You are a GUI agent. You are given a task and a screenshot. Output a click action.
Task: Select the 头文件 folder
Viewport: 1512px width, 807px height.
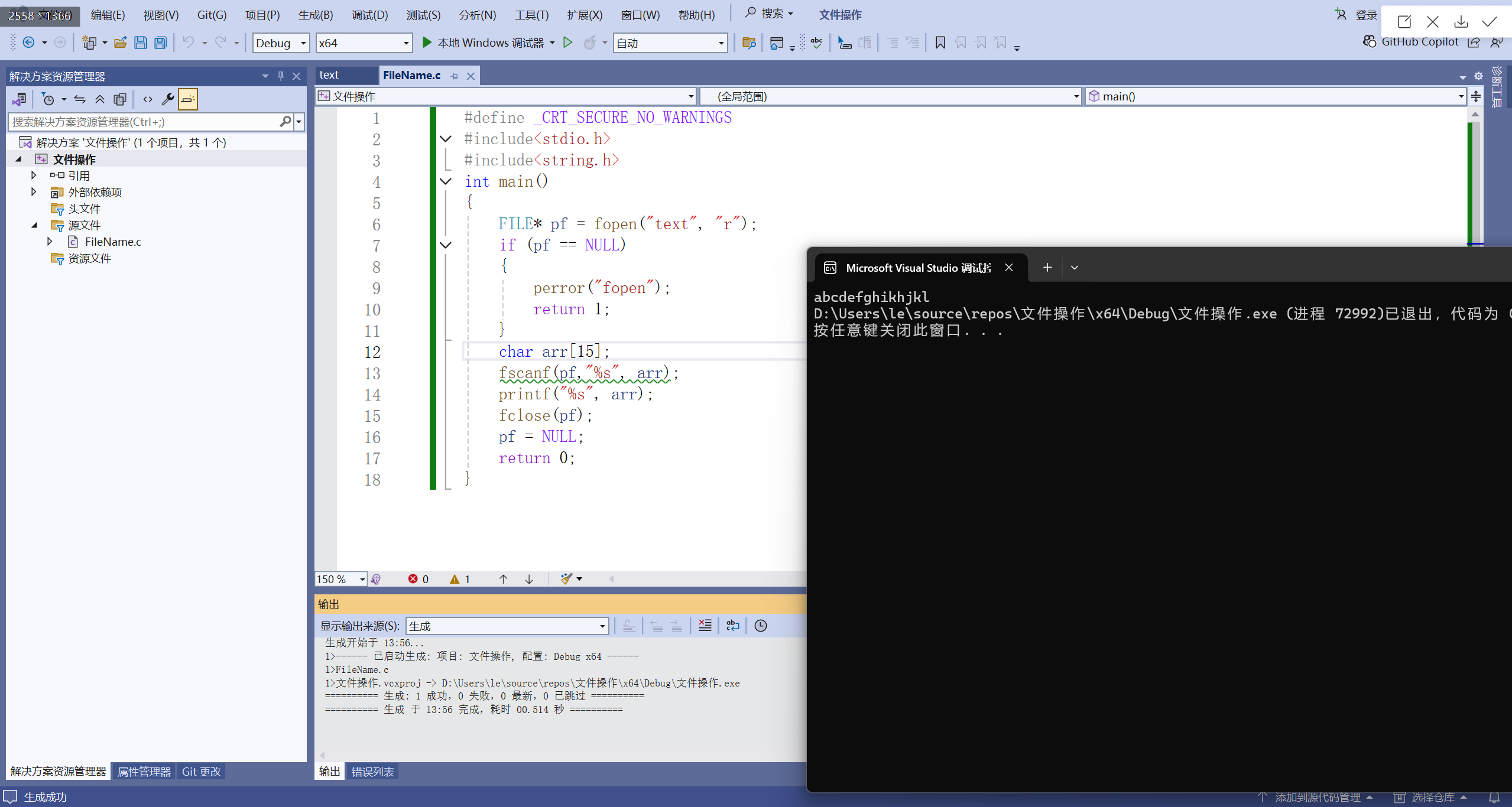click(x=84, y=209)
